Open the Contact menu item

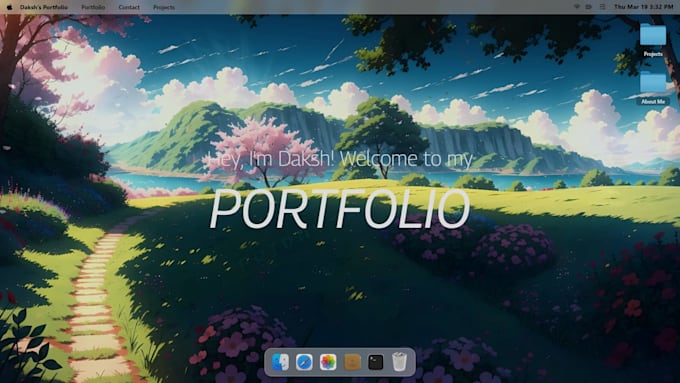click(129, 7)
